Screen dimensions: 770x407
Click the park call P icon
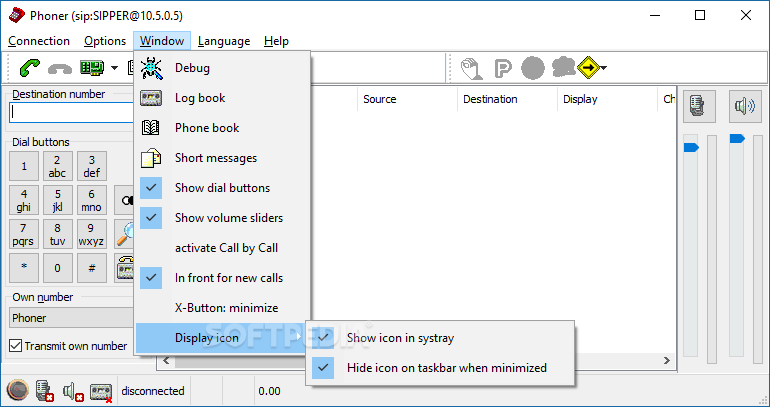pos(502,68)
